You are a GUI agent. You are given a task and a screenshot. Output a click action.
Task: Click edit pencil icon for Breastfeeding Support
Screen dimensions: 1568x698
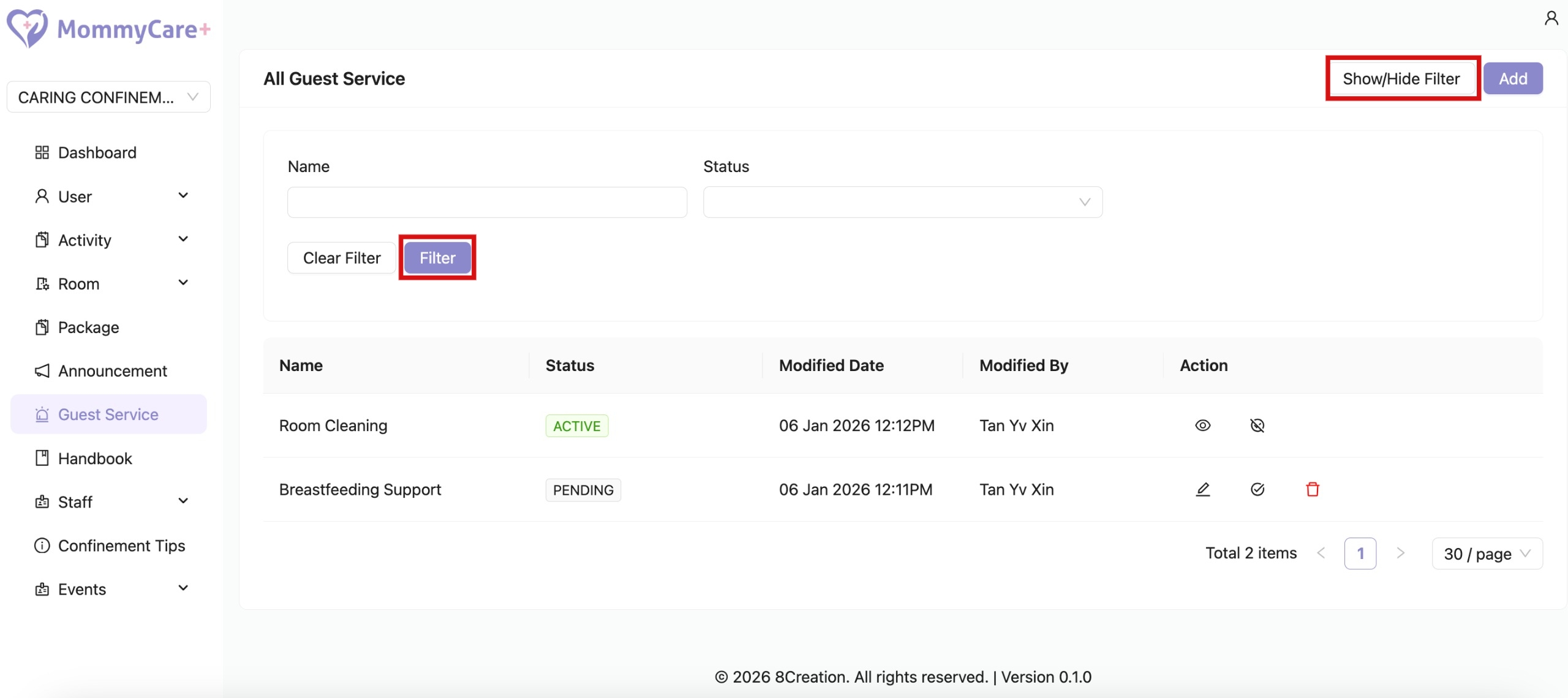[1202, 489]
